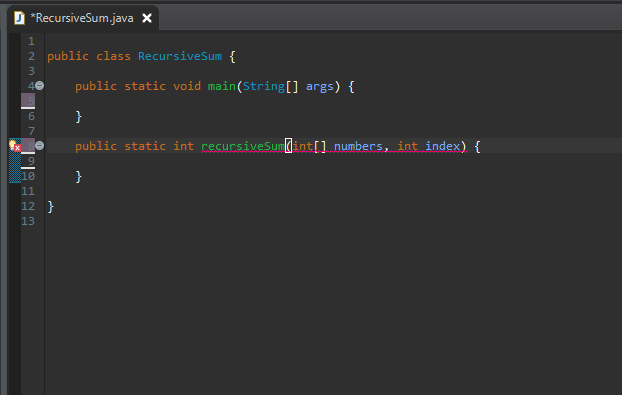Click line number 11 in the gutter
This screenshot has height=395, width=622.
tap(28, 191)
